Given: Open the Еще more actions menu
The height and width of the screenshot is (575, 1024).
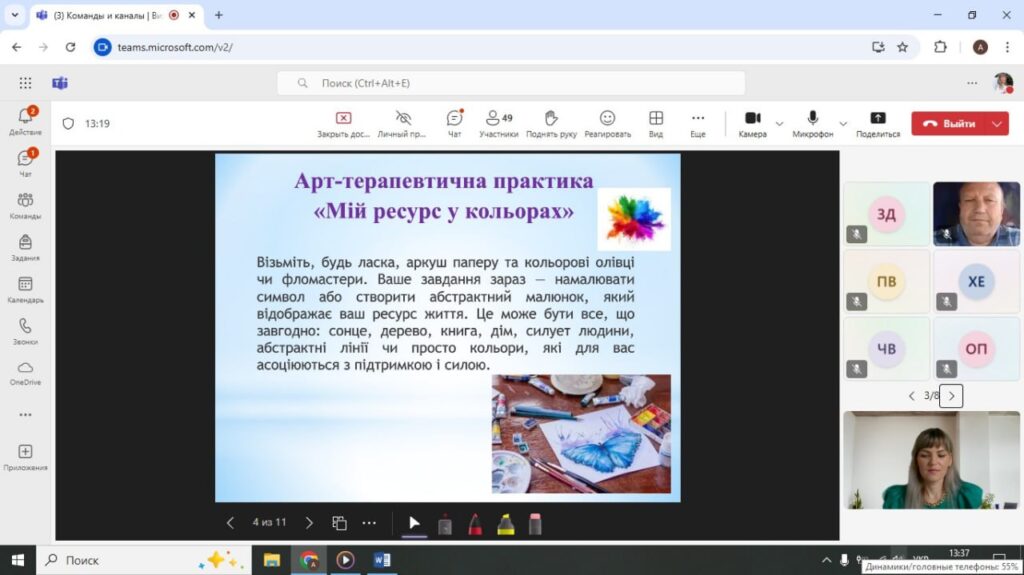Looking at the screenshot, I should (698, 123).
